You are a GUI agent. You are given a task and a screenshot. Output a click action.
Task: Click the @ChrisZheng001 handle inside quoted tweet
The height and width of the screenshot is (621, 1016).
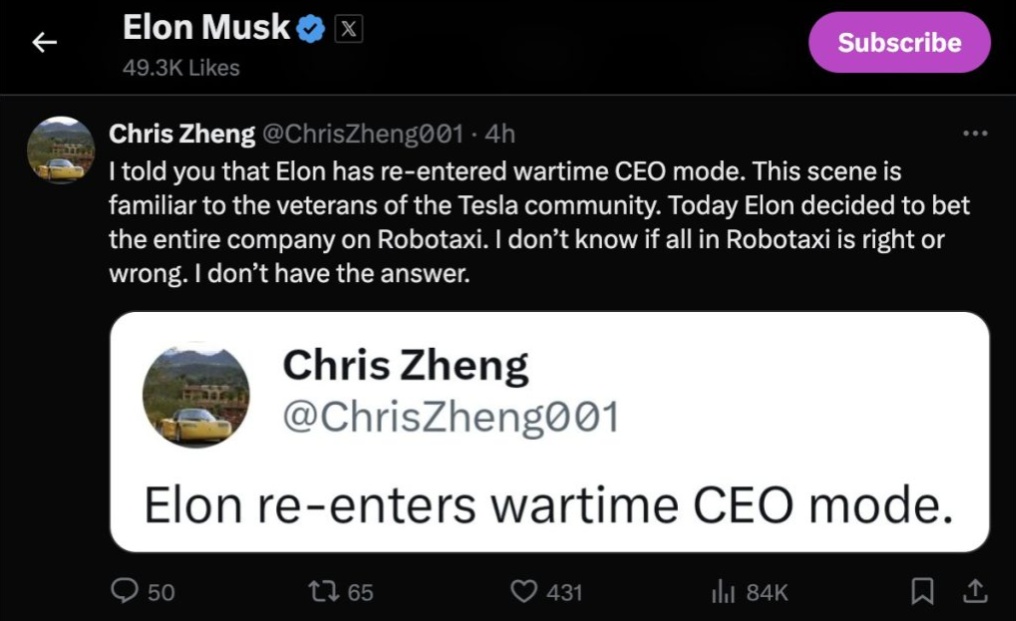point(451,416)
